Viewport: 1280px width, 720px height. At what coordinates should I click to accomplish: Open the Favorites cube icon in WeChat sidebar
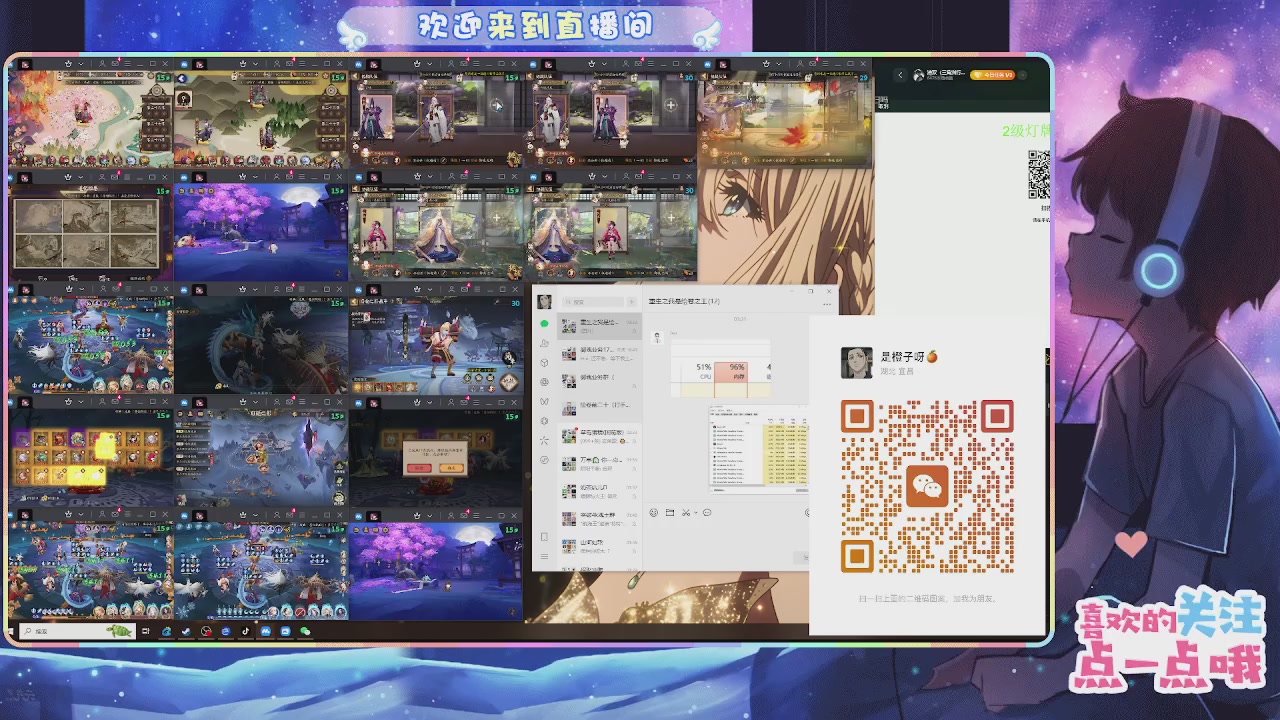(x=545, y=362)
